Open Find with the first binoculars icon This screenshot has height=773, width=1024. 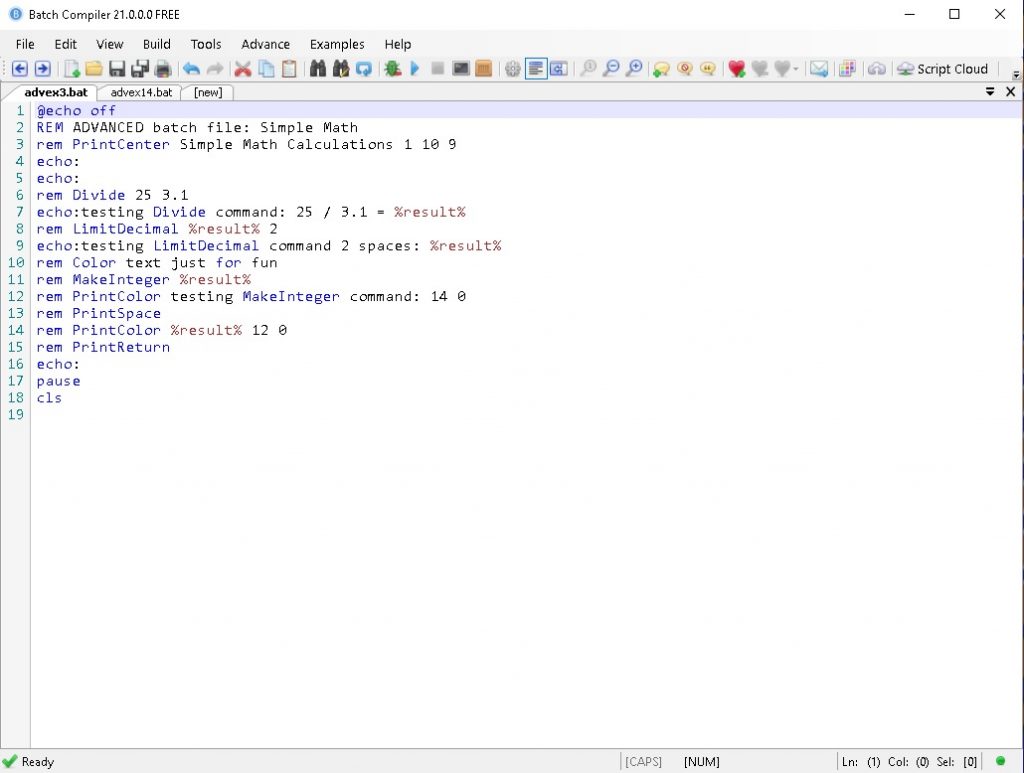tap(317, 69)
